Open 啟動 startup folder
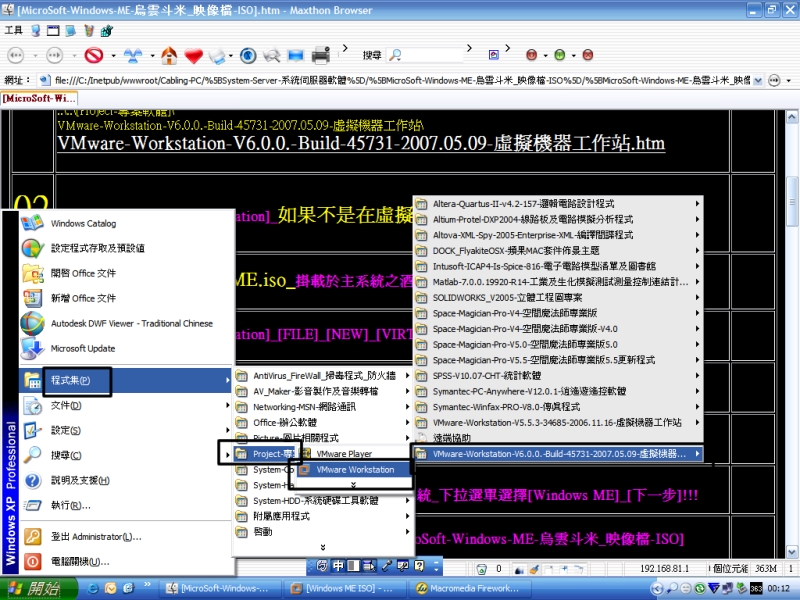Image resolution: width=800 pixels, height=600 pixels. point(323,532)
